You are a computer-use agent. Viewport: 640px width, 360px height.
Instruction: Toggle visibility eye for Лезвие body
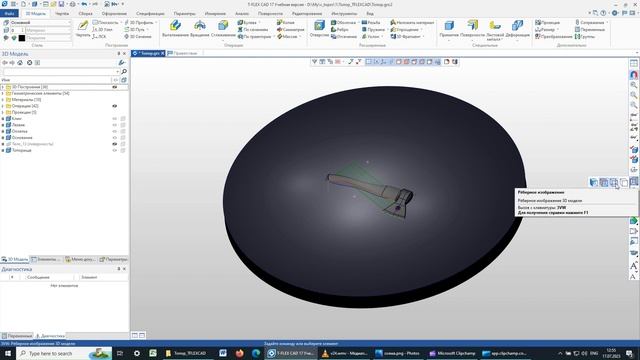(x=115, y=125)
